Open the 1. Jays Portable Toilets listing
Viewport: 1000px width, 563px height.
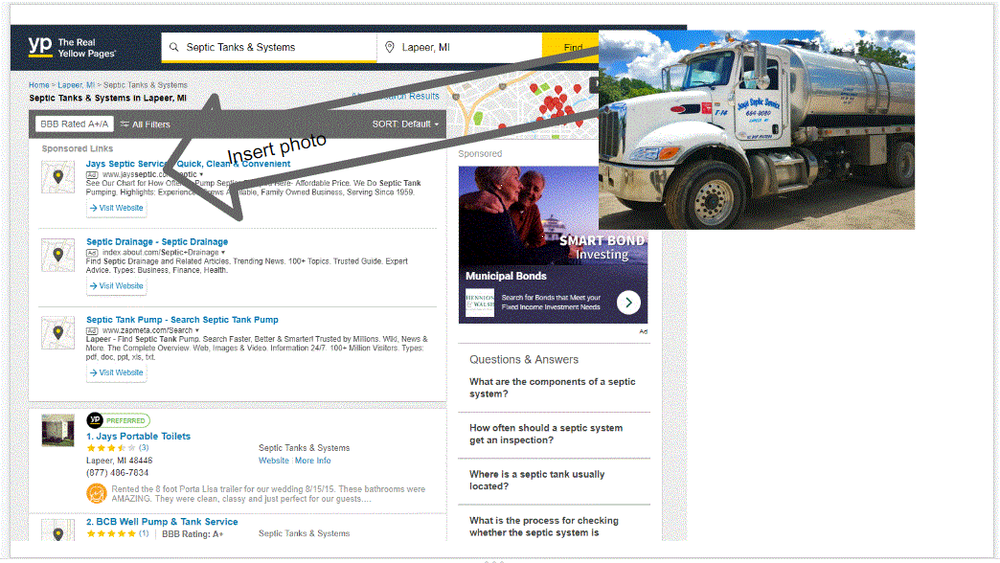pyautogui.click(x=138, y=436)
